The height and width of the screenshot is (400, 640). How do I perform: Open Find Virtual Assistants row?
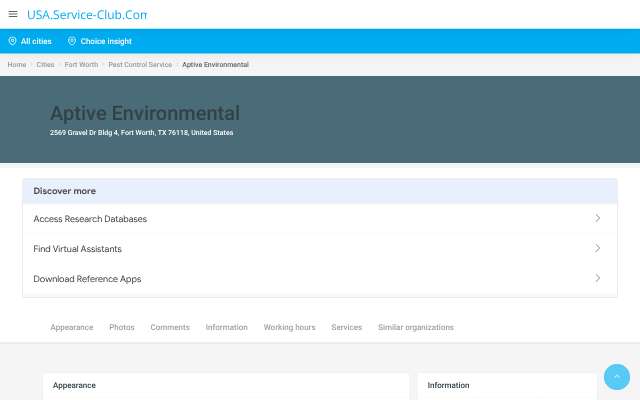point(320,249)
